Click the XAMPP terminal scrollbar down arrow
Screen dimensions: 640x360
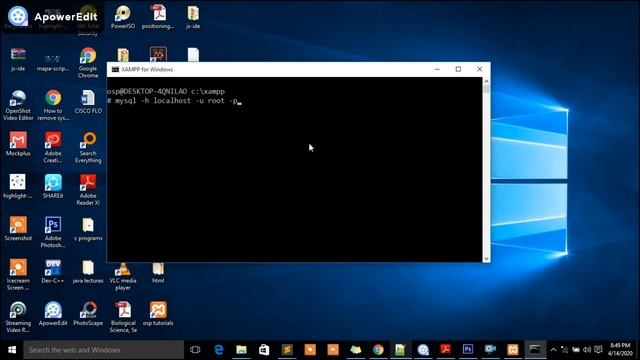[x=486, y=258]
